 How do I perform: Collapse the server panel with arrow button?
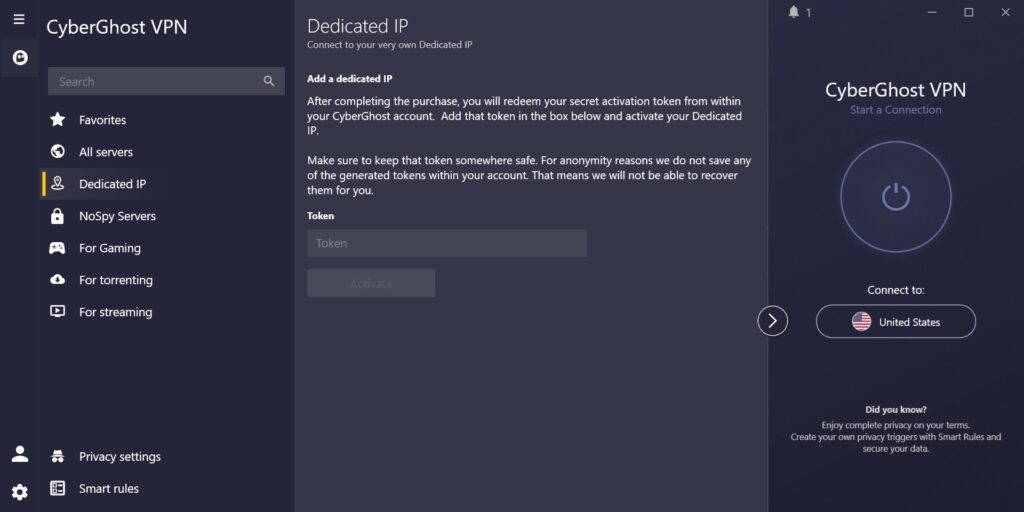[773, 321]
